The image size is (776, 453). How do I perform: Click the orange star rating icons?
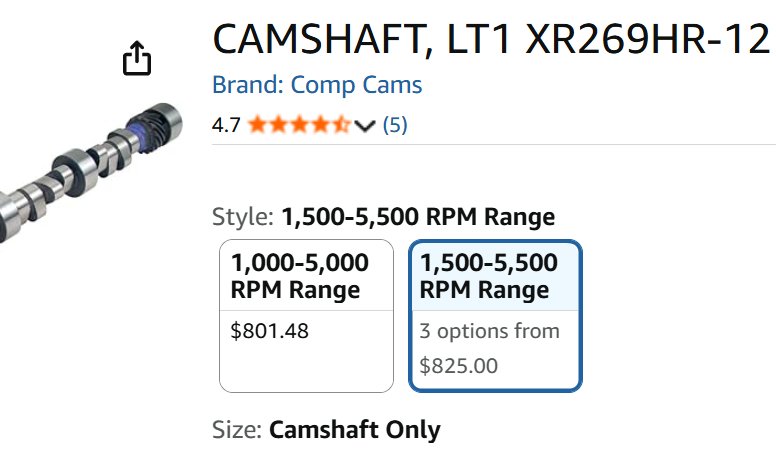(x=299, y=125)
